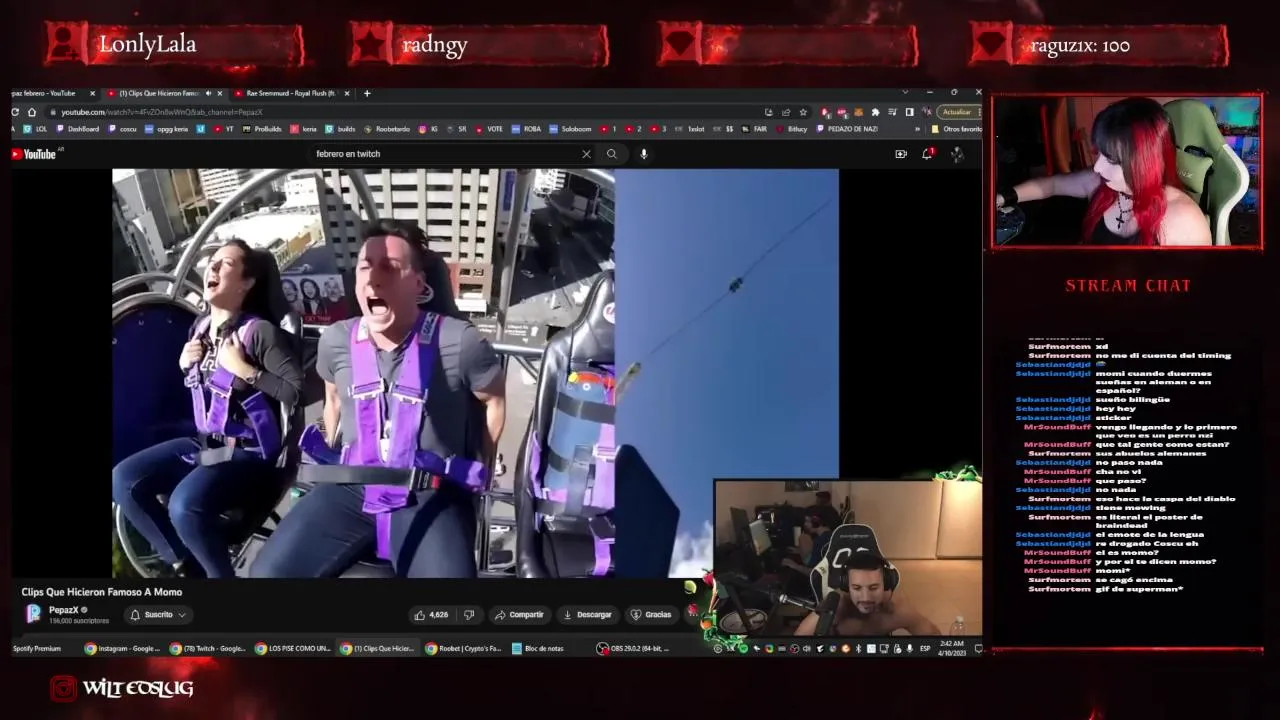
Task: Like the video with 4,626 likes
Action: click(x=432, y=615)
